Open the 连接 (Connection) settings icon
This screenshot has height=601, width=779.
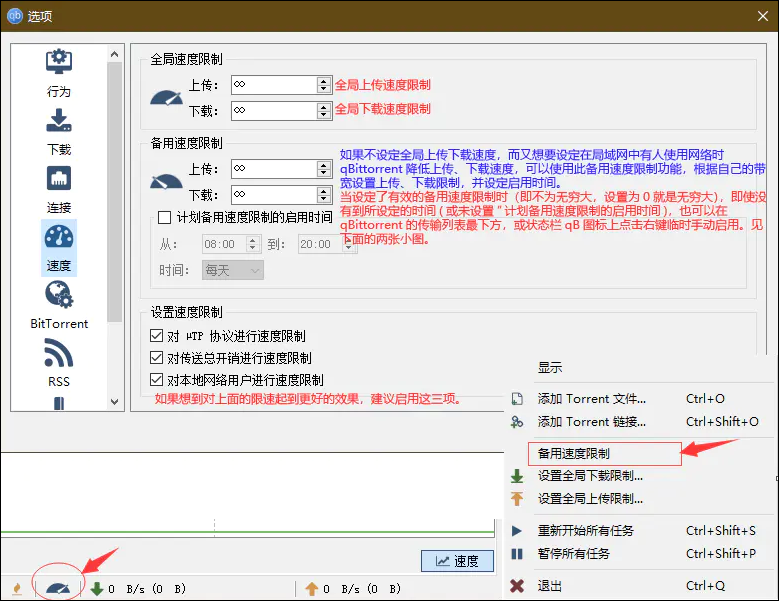coord(59,180)
